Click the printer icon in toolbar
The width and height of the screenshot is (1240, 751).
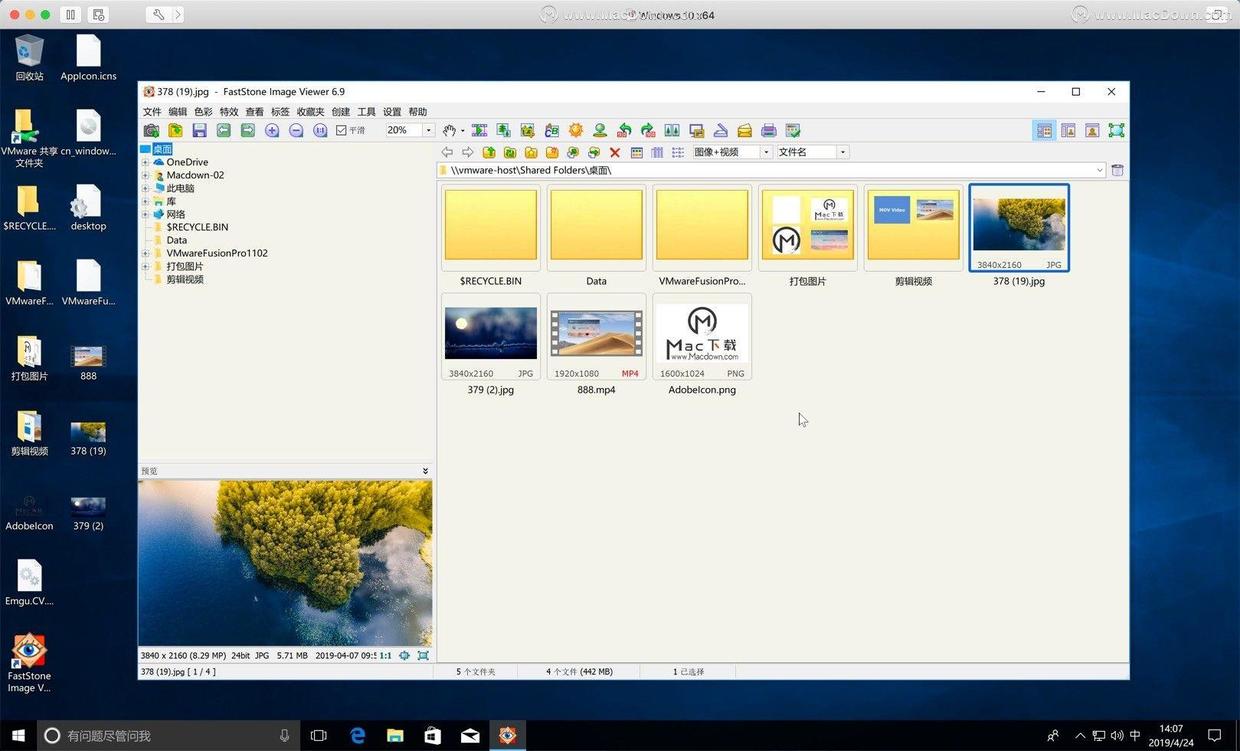point(769,130)
